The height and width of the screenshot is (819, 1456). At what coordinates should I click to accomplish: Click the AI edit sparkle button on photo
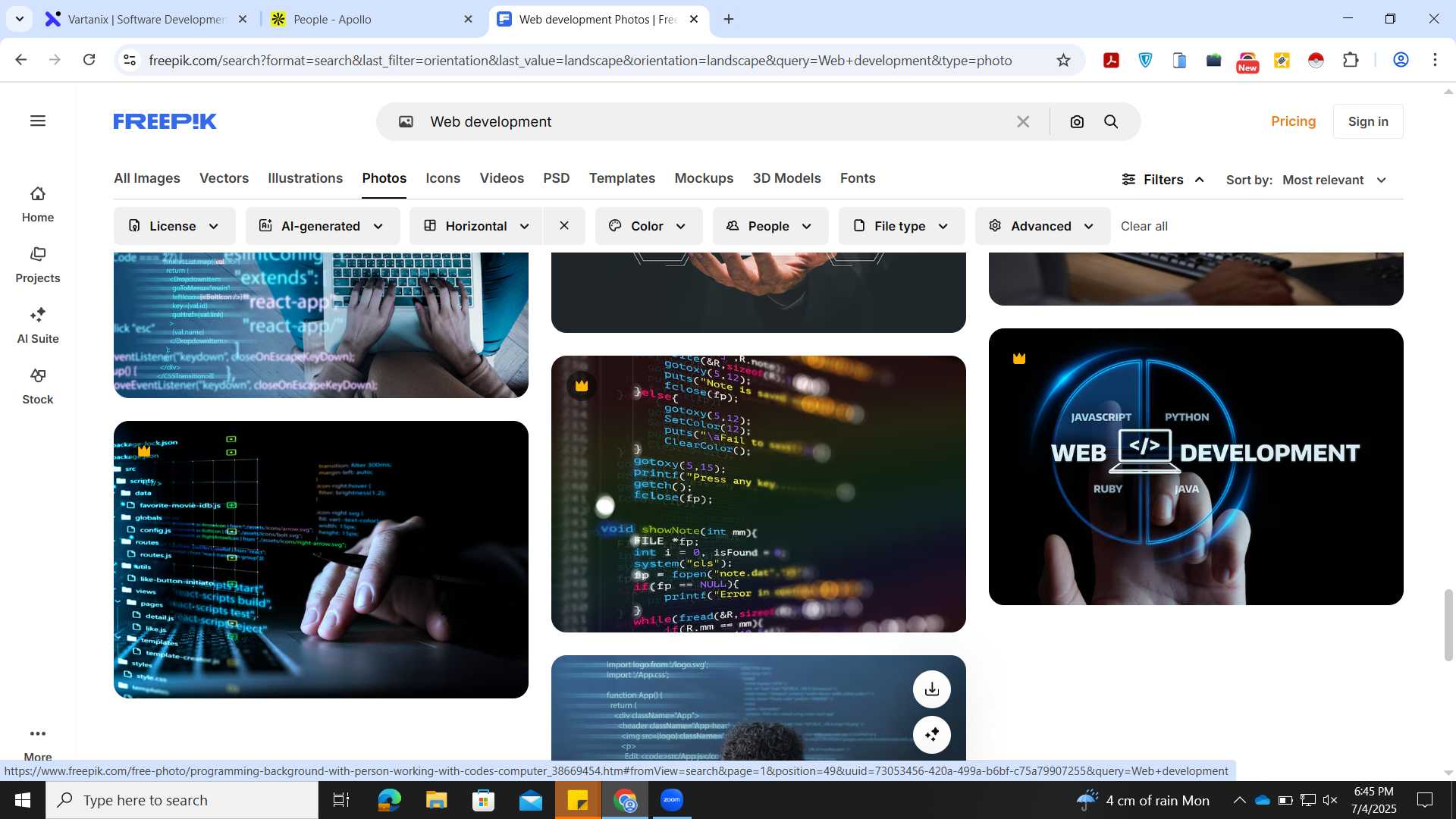point(932,734)
